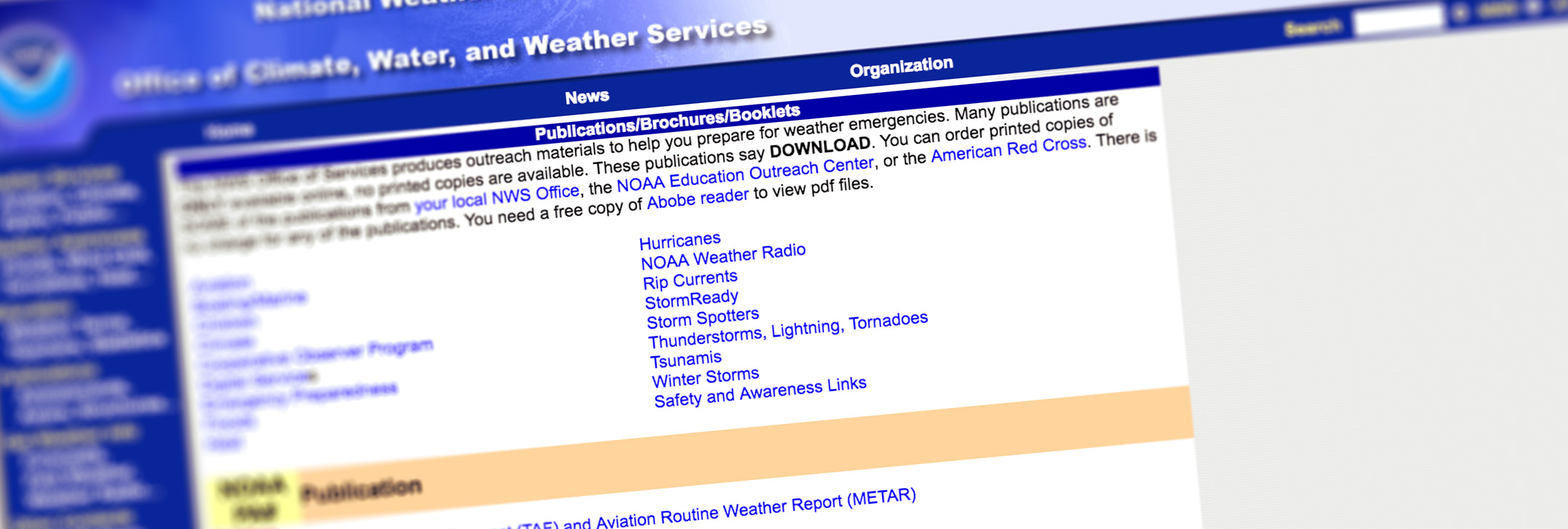Follow the Abobe reader link

(x=697, y=199)
